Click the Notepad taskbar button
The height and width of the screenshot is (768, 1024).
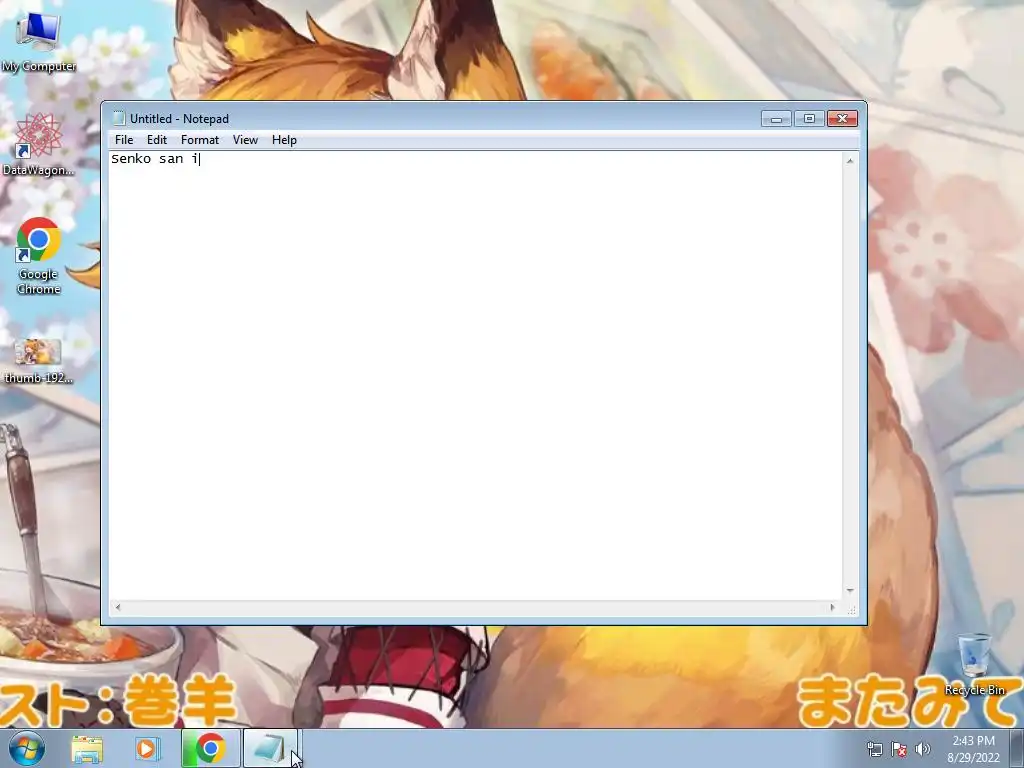(x=271, y=748)
